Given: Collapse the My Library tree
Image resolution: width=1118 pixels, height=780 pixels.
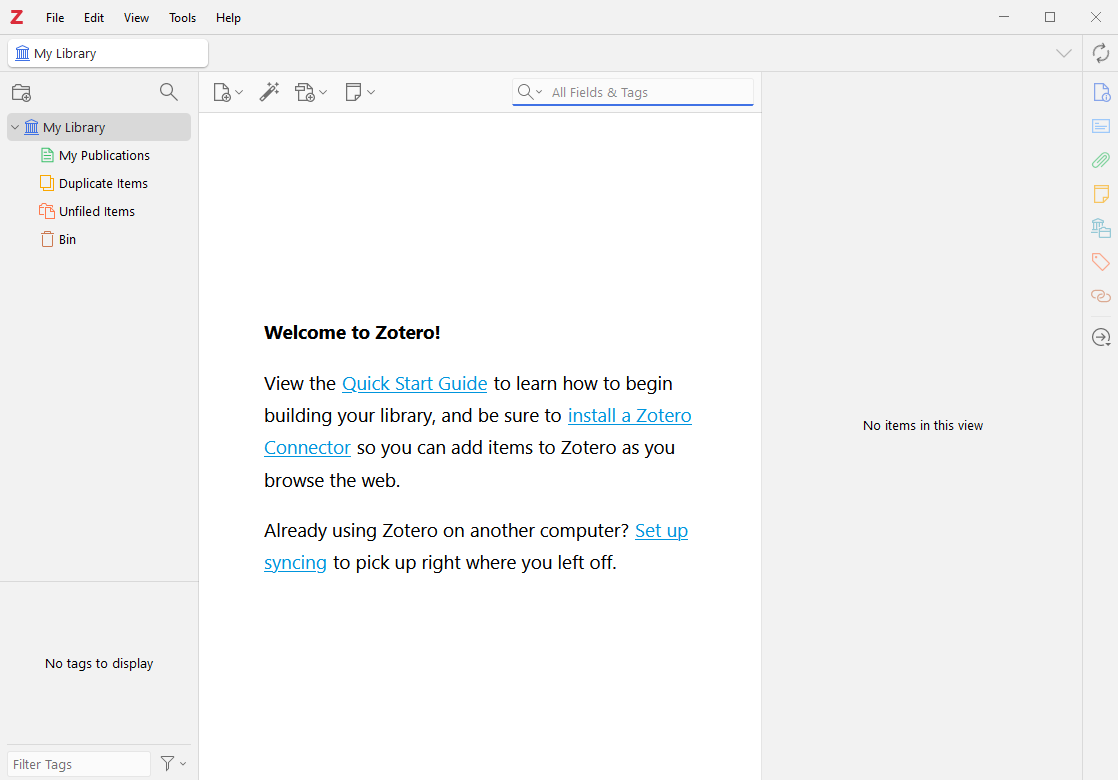Looking at the screenshot, I should click(15, 127).
